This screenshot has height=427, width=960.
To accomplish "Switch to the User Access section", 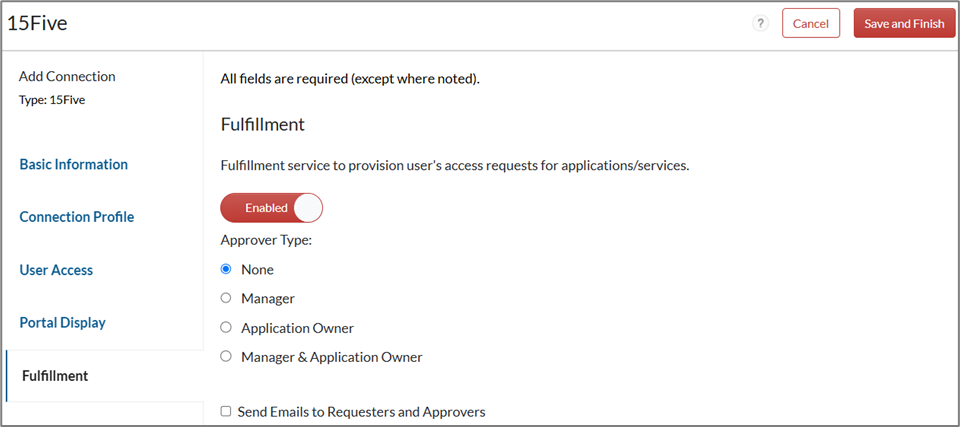I will point(56,270).
